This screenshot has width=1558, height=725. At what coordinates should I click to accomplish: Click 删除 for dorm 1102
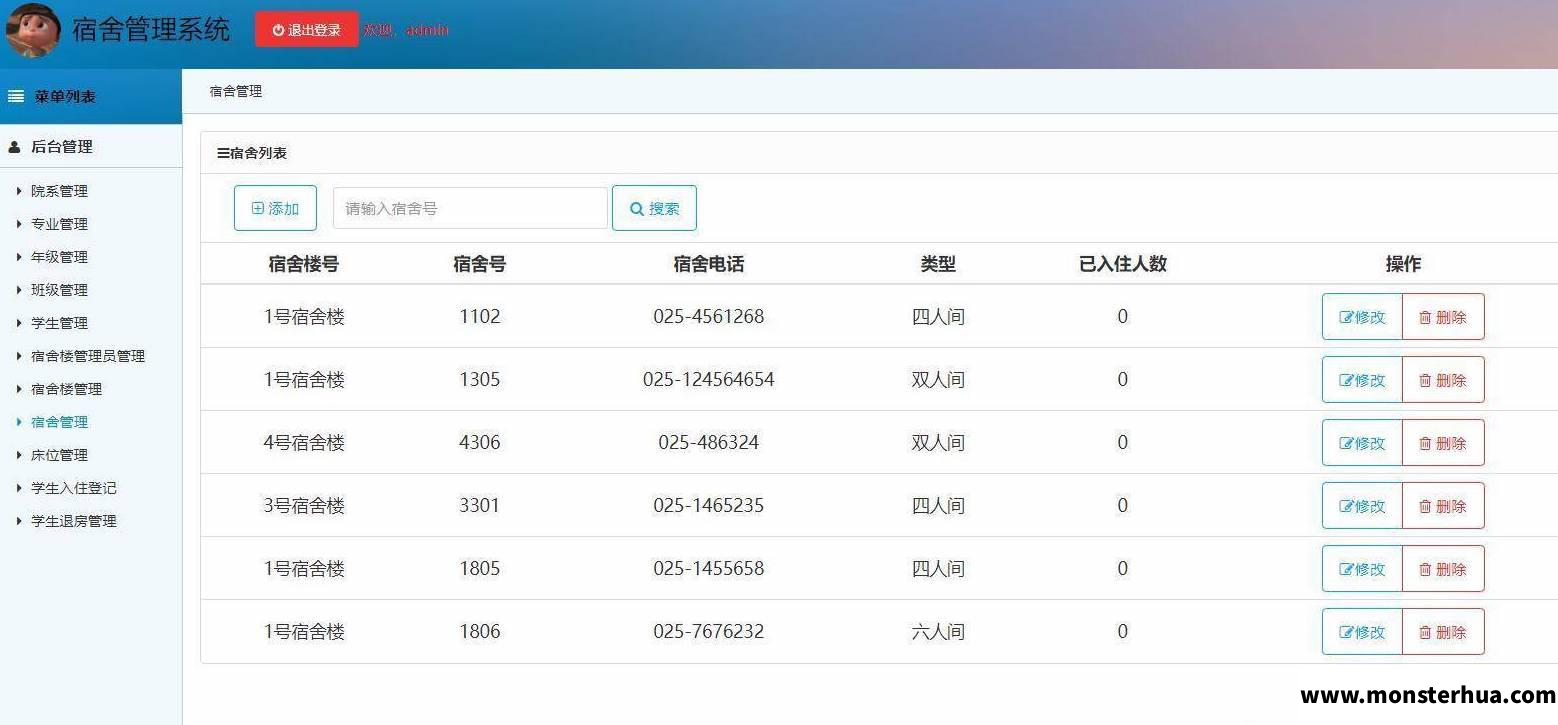point(1443,317)
